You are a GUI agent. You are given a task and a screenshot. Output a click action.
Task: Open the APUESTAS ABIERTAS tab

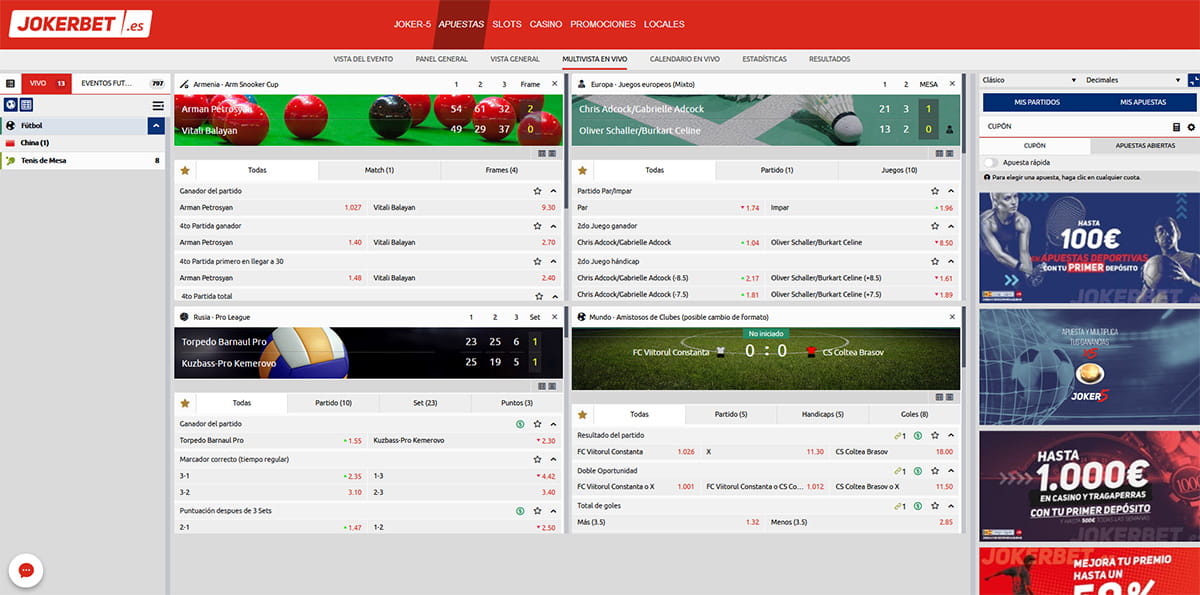1145,145
